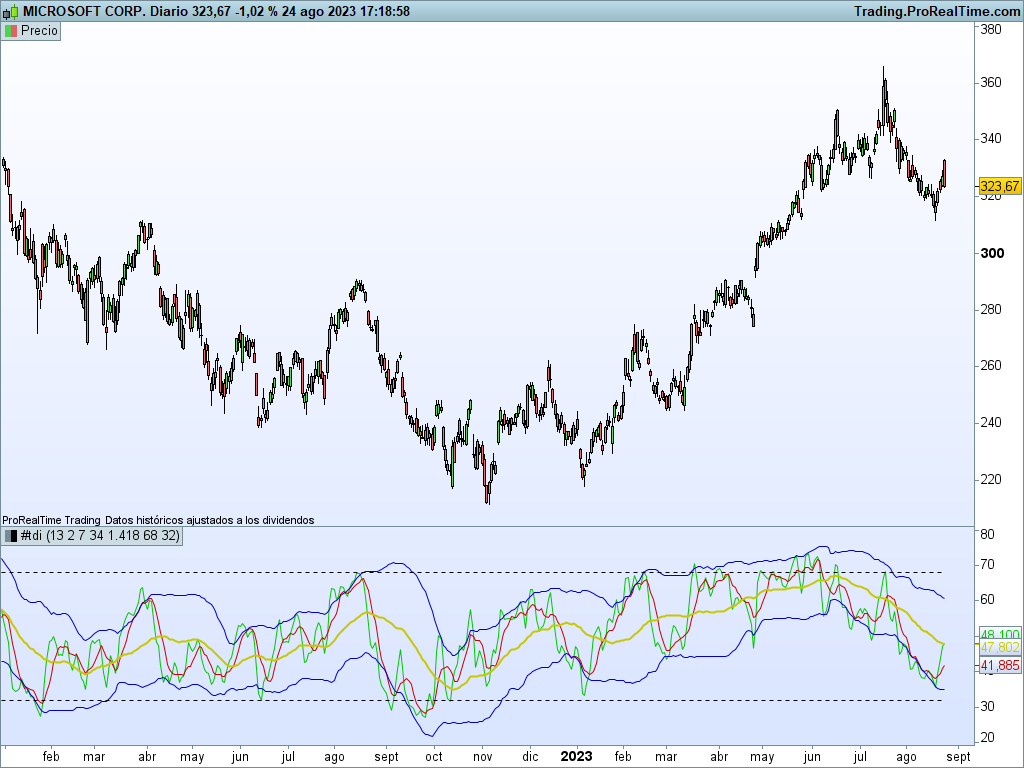
Task: Click the dic month label on time axis
Action: point(530,757)
